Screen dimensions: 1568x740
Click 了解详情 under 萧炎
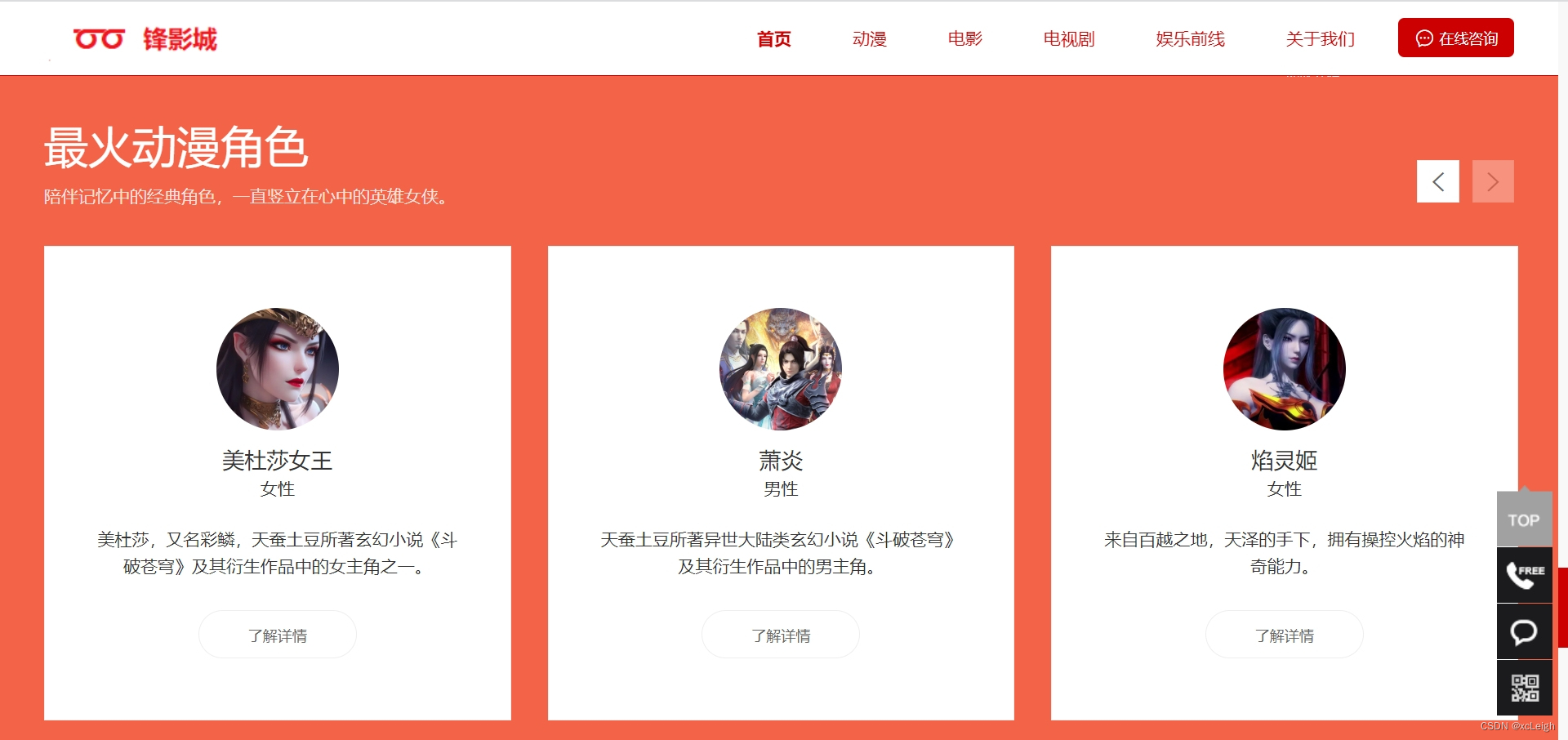coord(781,635)
